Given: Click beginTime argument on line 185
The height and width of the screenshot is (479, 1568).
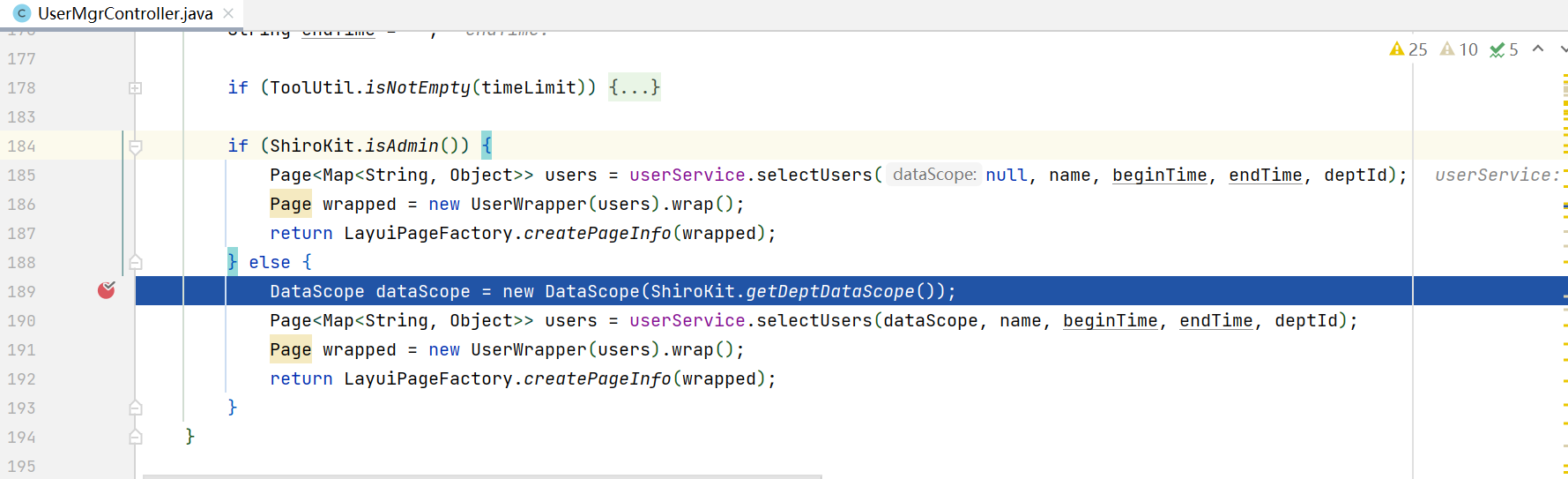Looking at the screenshot, I should coord(1159,175).
